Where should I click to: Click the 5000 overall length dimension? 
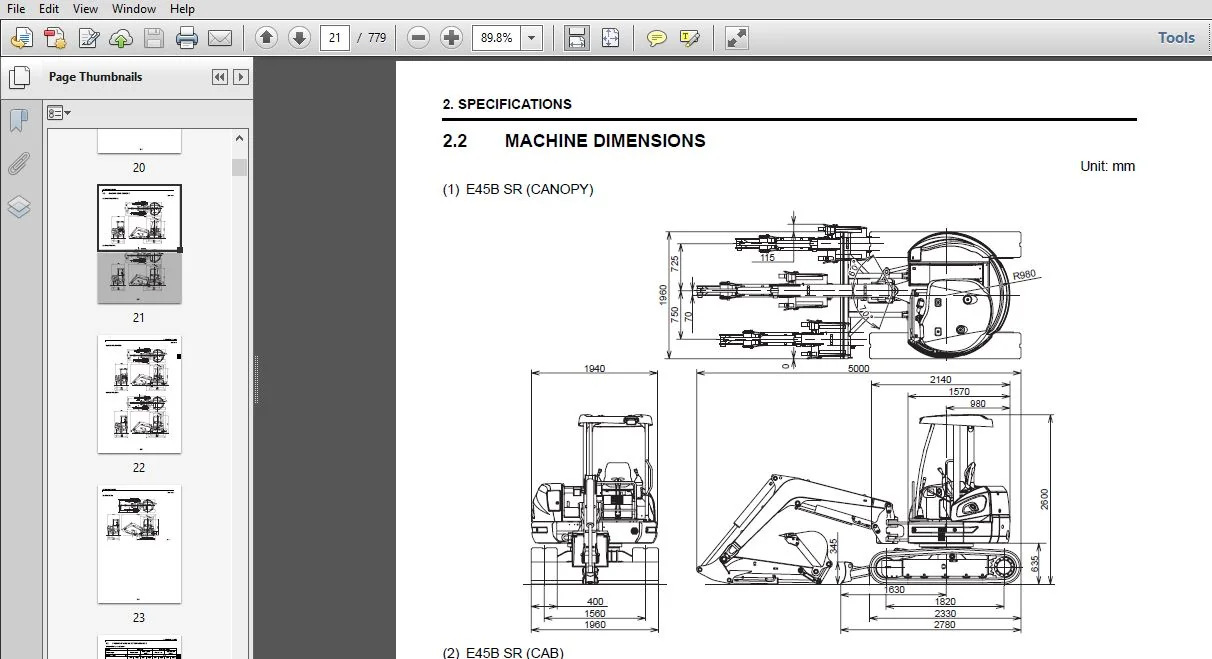[858, 368]
